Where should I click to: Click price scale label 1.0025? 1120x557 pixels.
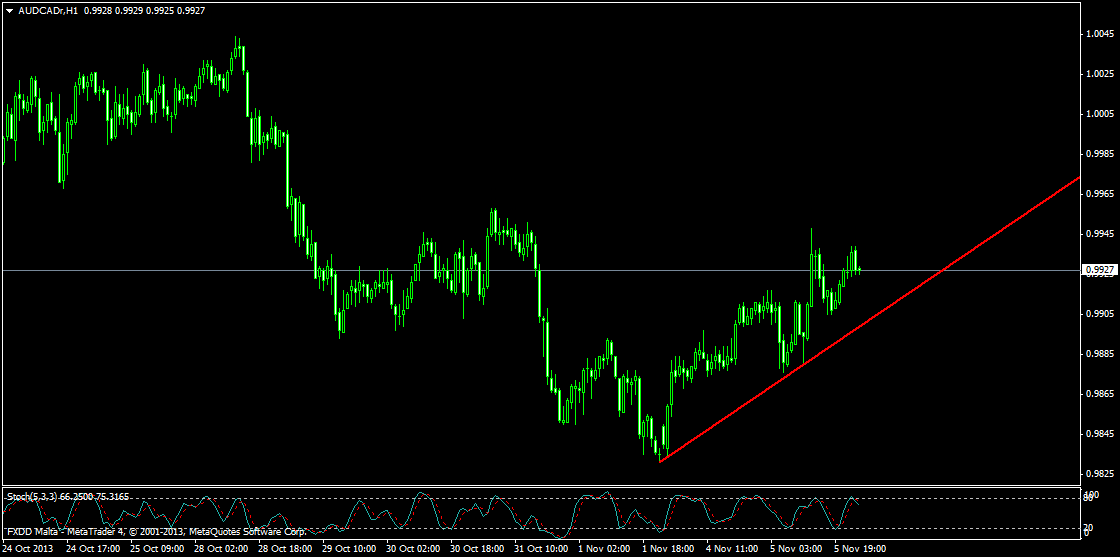pos(1099,74)
